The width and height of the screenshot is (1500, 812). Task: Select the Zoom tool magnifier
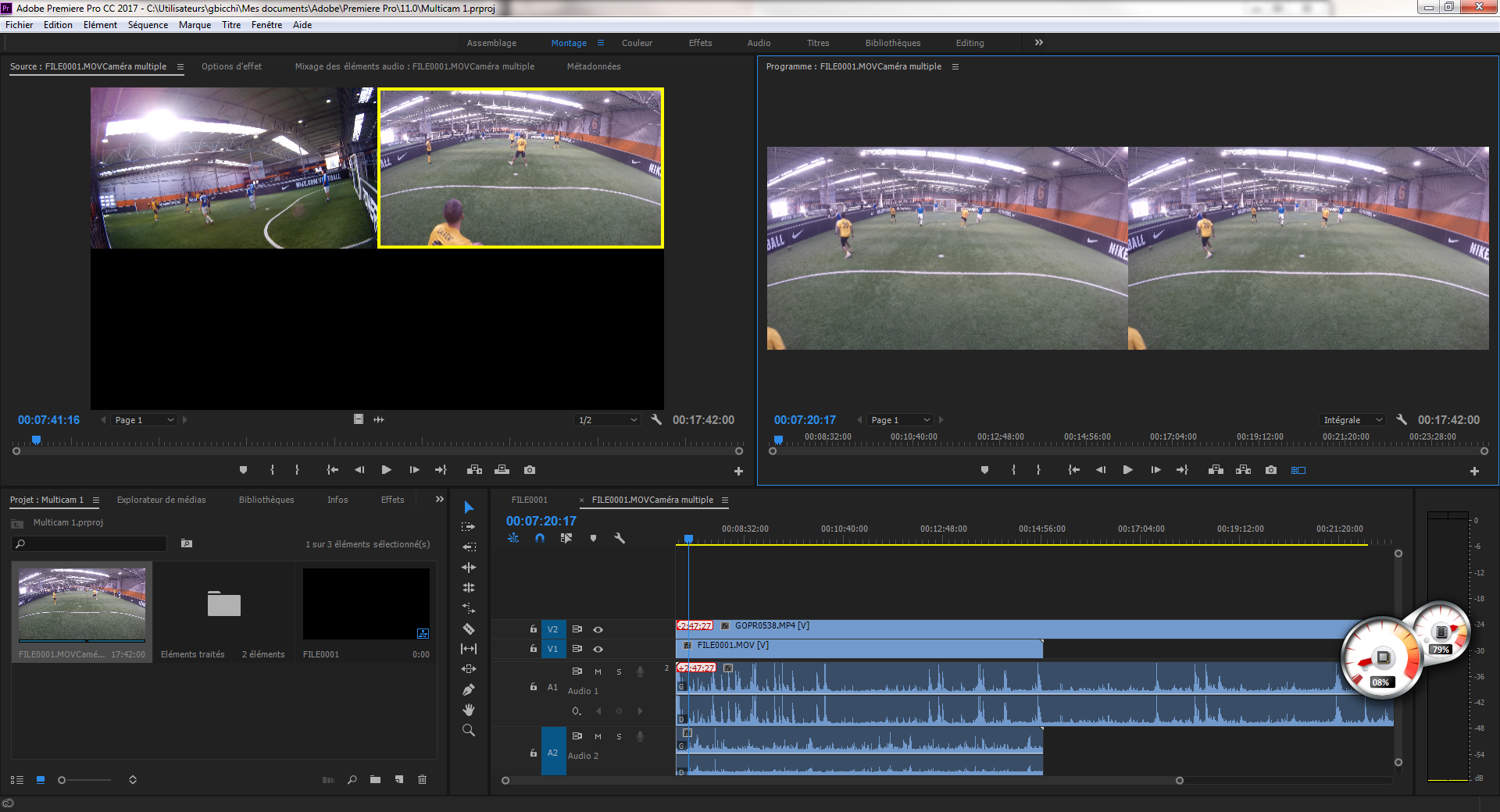[x=469, y=730]
